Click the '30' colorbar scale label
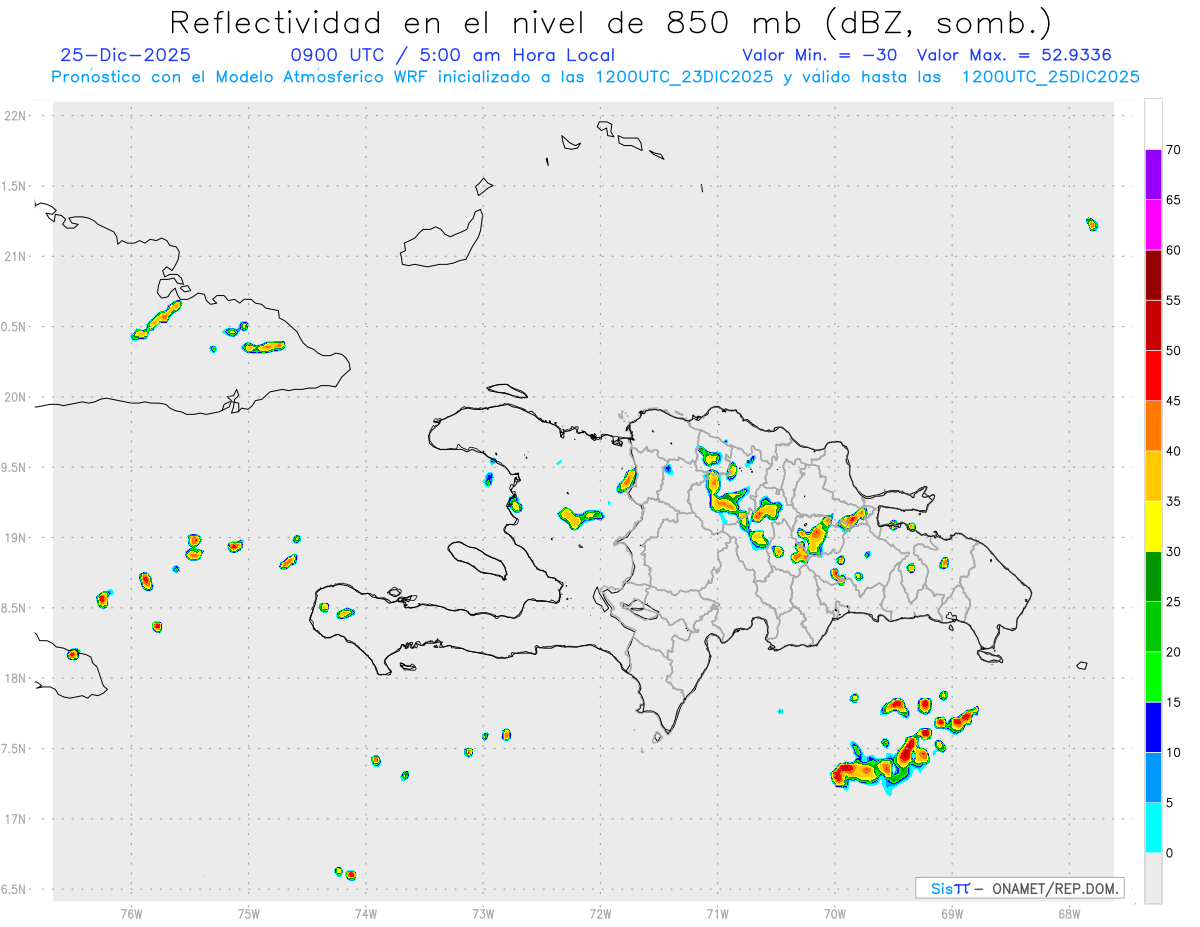 [1173, 552]
